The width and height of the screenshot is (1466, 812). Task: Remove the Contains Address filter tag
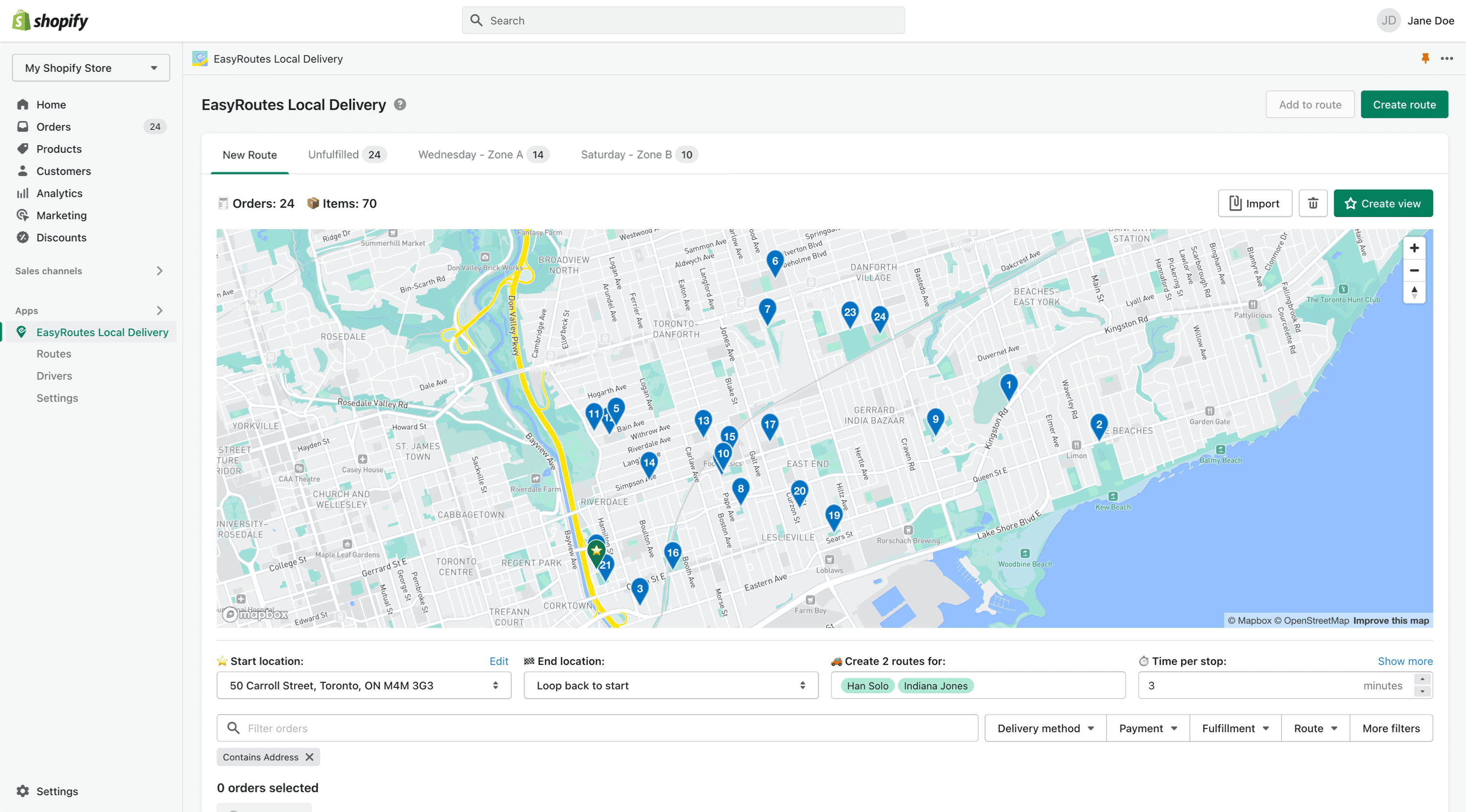pos(310,757)
